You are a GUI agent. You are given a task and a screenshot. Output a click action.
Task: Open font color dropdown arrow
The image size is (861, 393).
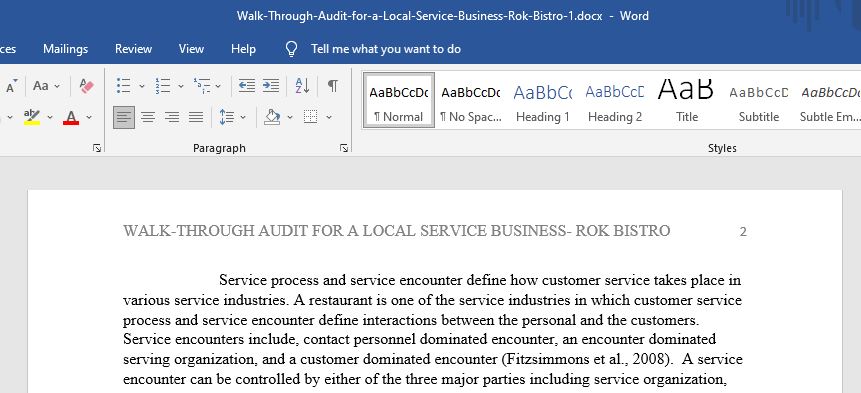(x=89, y=117)
